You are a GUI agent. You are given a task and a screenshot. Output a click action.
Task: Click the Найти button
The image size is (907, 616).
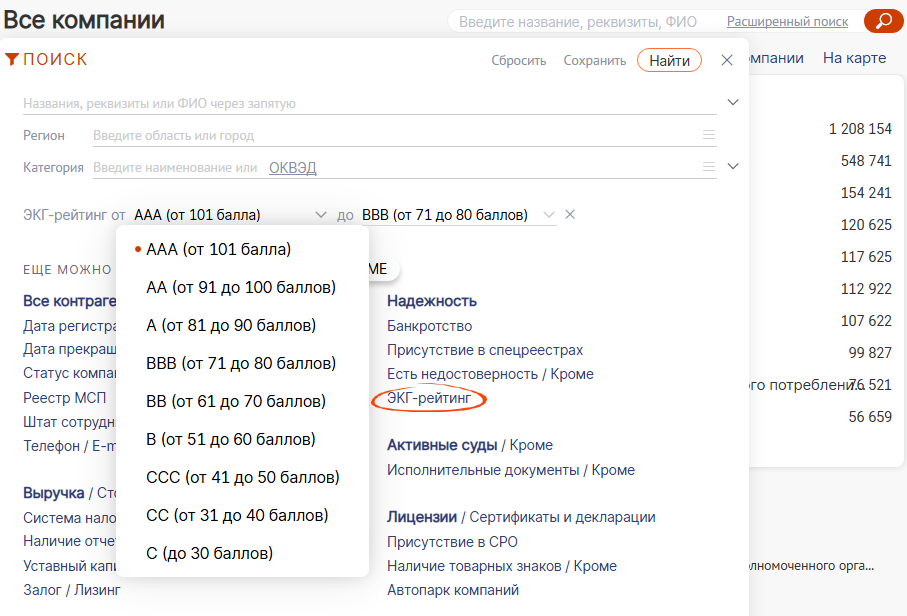[x=669, y=61]
